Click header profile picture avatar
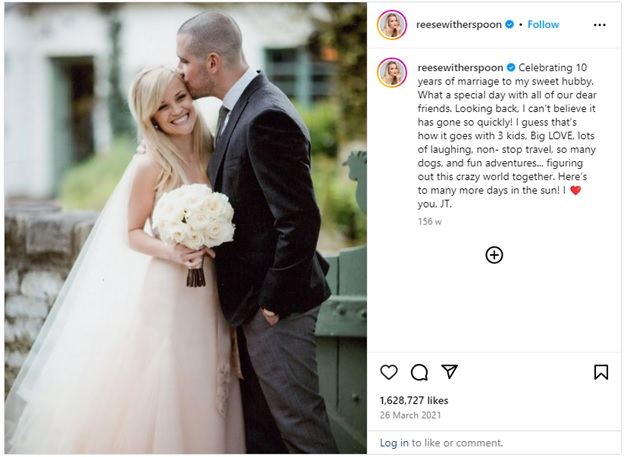This screenshot has height=457, width=624. [x=392, y=25]
